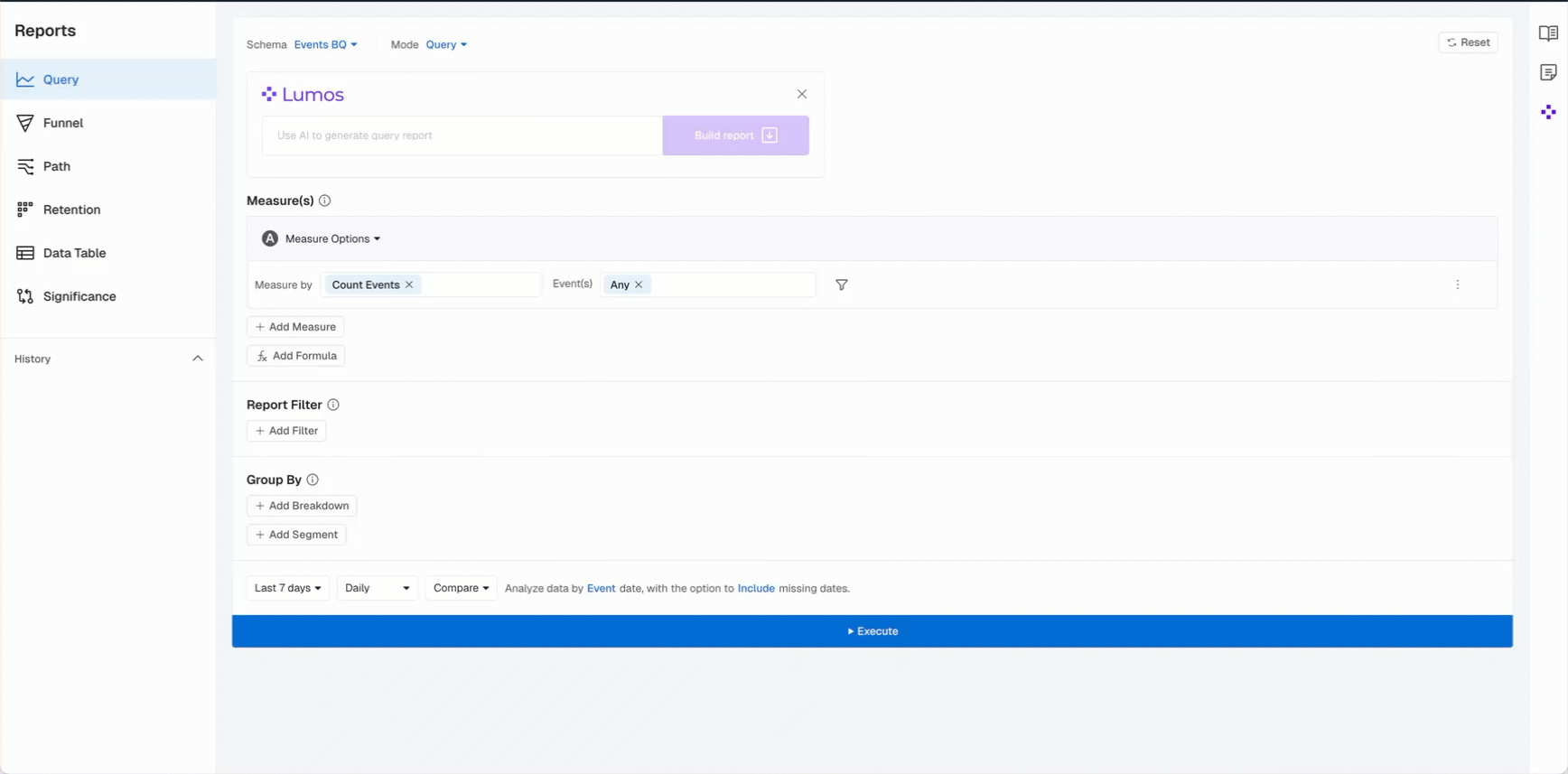Screen dimensions: 1568x774
Task: Click the measure A badge icon
Action: click(x=270, y=238)
